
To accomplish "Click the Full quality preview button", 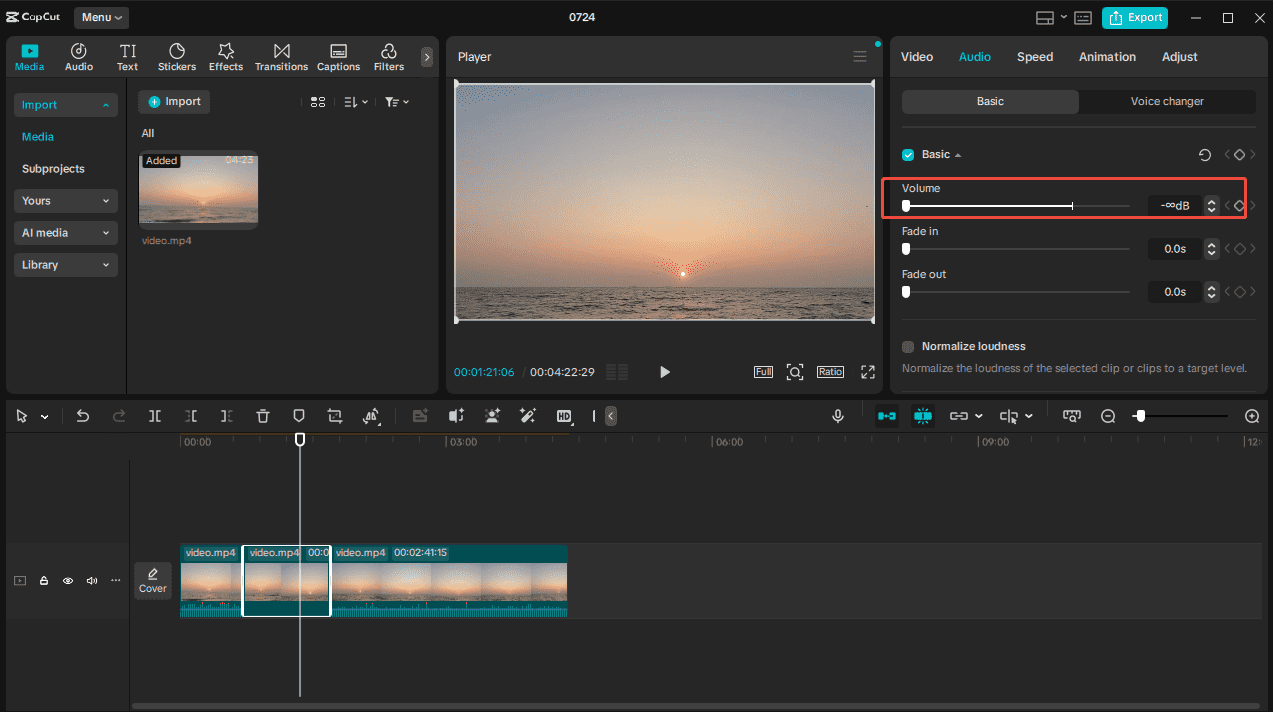I will (x=763, y=372).
